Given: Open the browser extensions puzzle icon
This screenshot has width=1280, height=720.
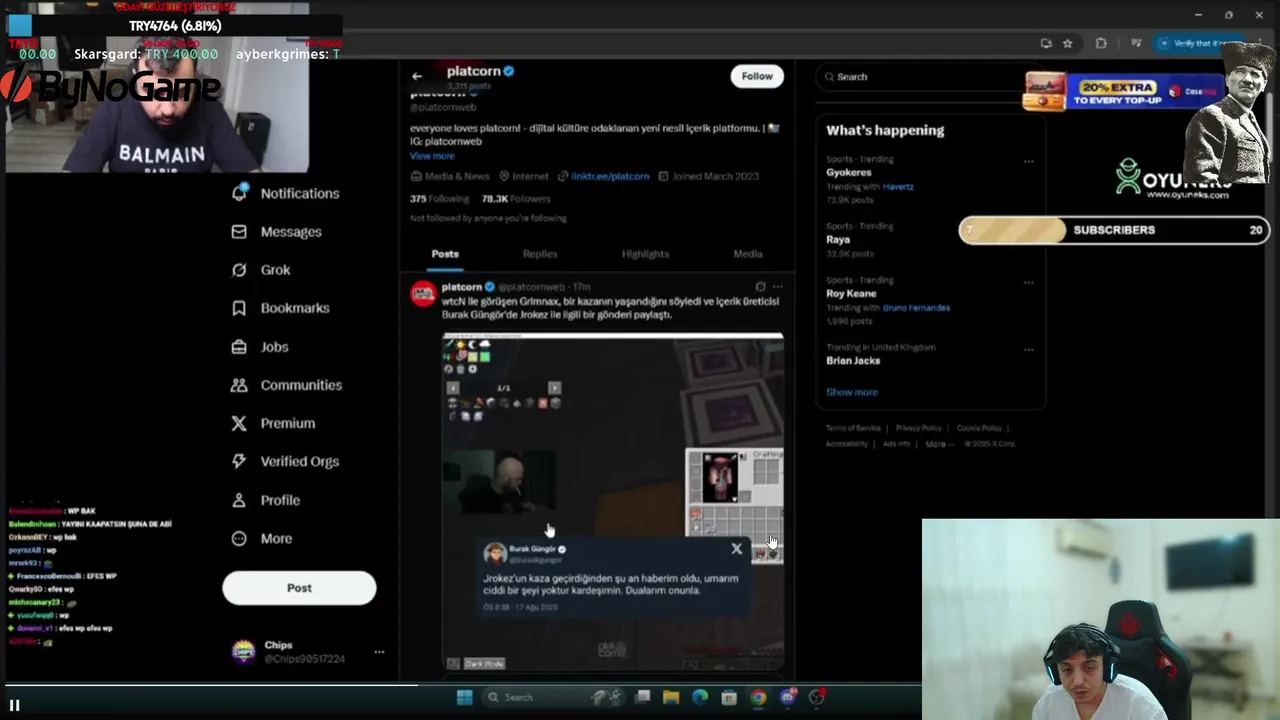Looking at the screenshot, I should coord(1101,43).
